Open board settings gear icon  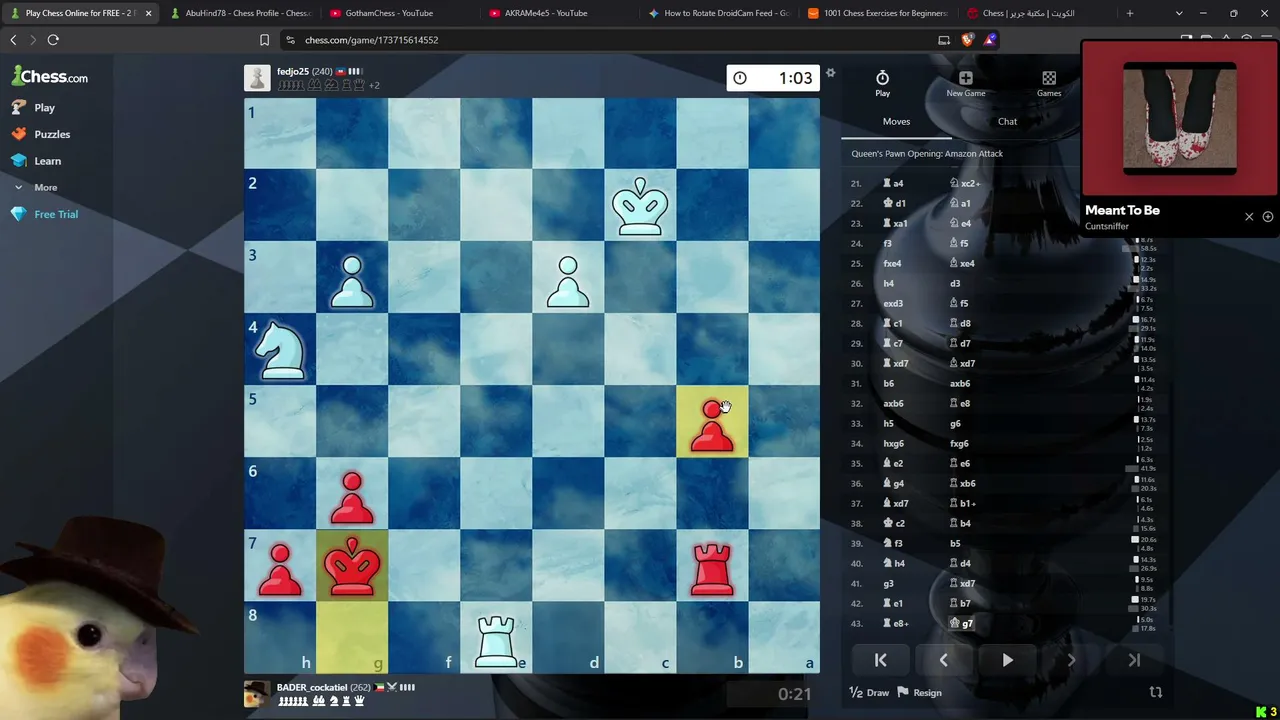[830, 73]
